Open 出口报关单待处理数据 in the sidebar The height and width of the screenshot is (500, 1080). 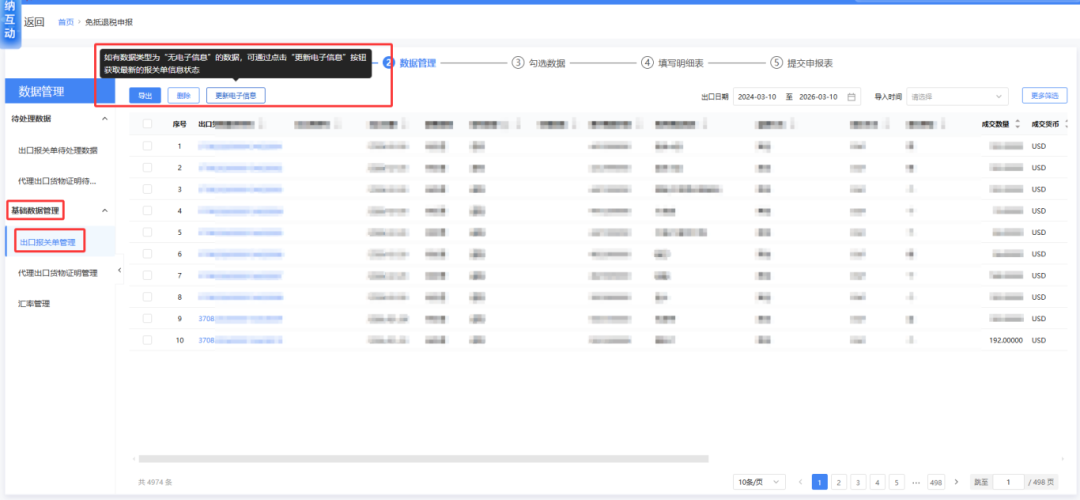(58, 149)
